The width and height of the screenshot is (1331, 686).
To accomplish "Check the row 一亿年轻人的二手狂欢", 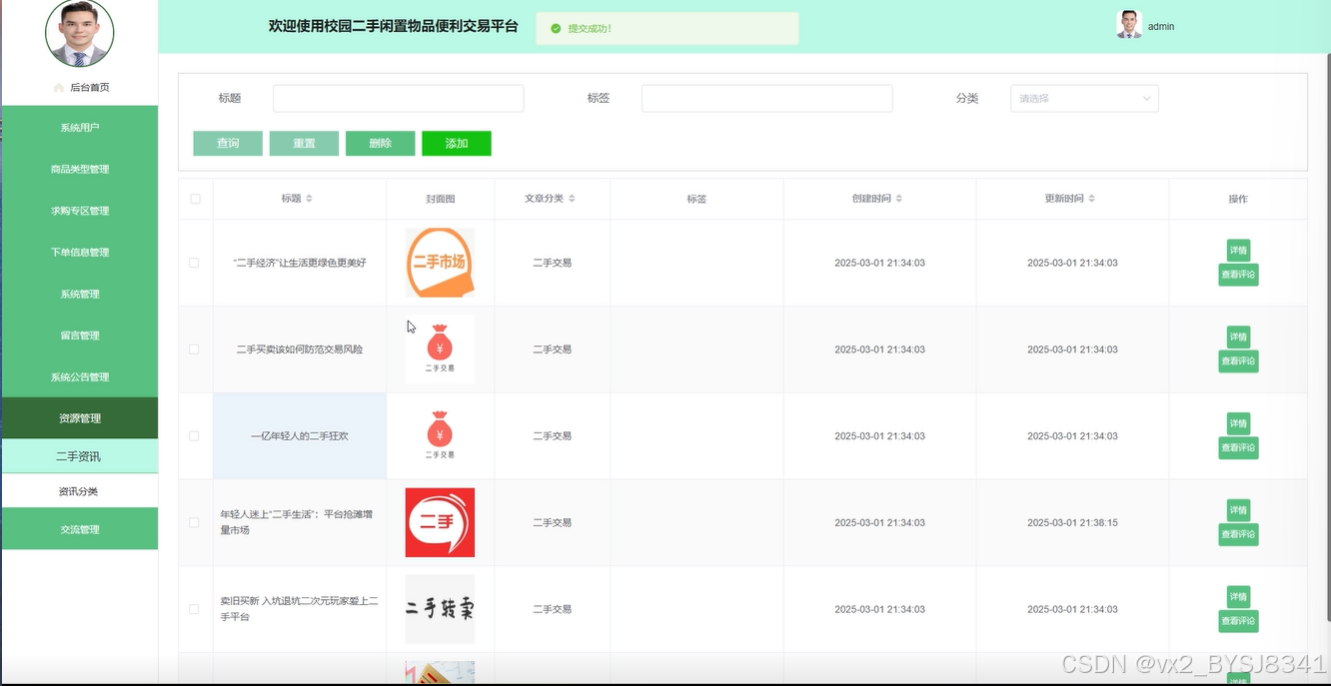I will (x=194, y=436).
